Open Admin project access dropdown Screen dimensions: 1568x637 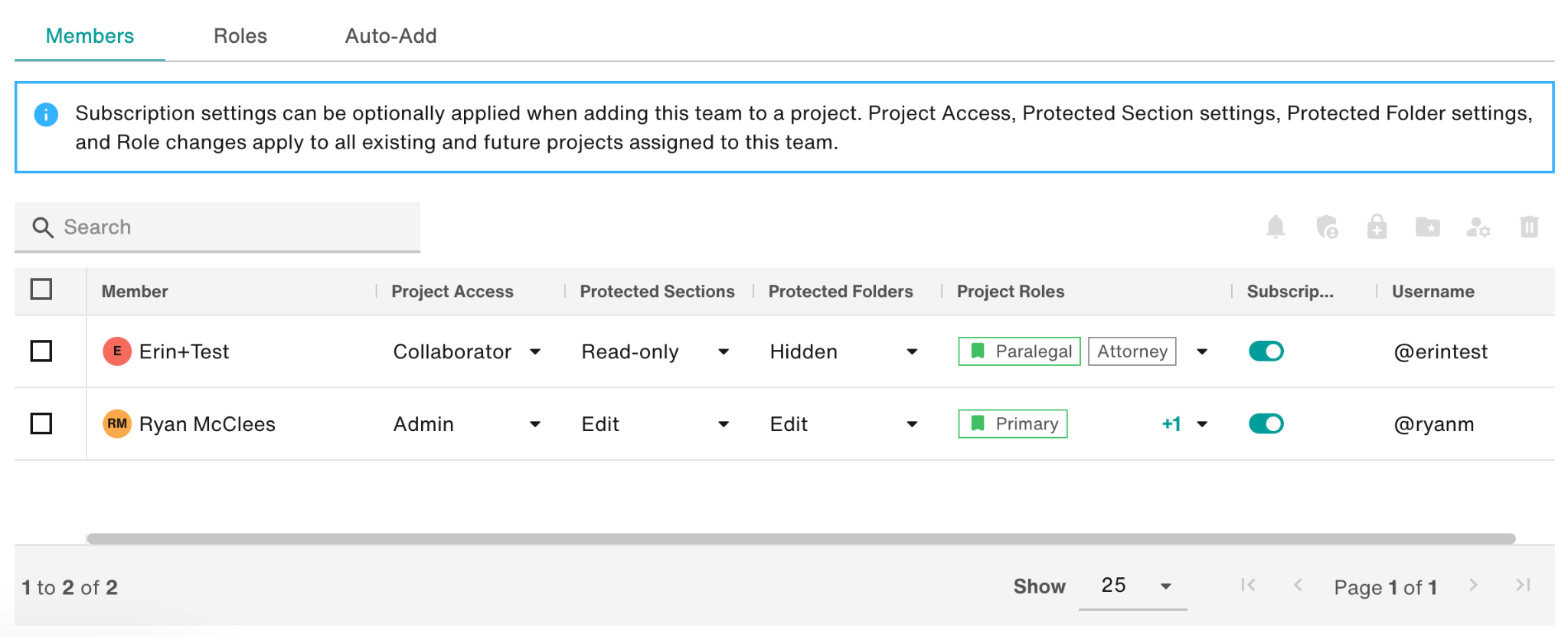[x=468, y=424]
